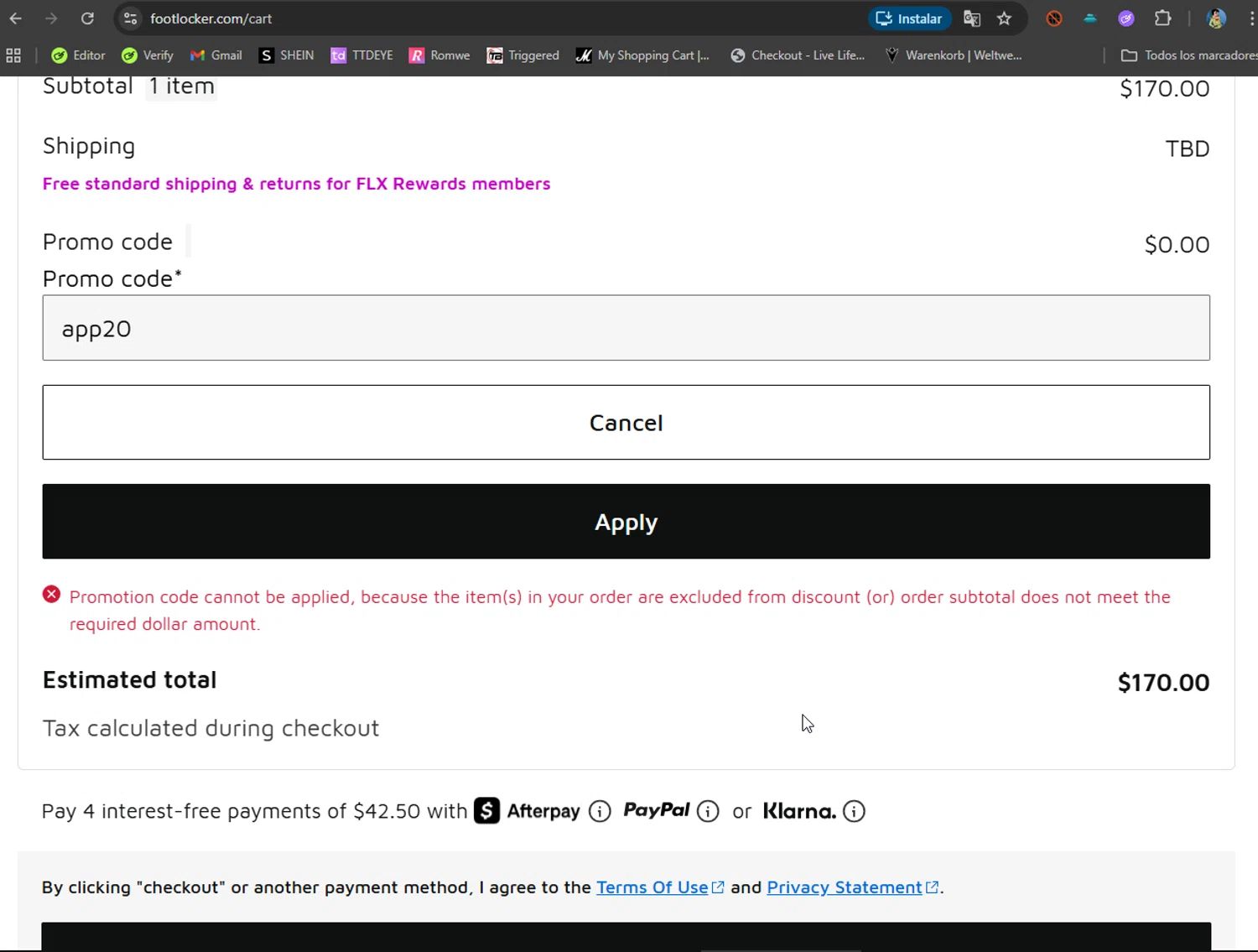Click the Shipping TBD value

pos(1188,148)
